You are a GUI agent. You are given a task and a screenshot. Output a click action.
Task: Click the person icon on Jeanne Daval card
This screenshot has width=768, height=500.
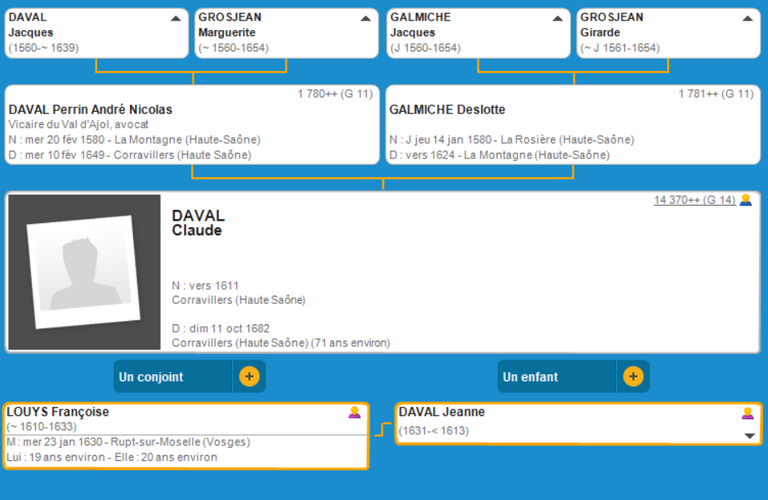747,413
